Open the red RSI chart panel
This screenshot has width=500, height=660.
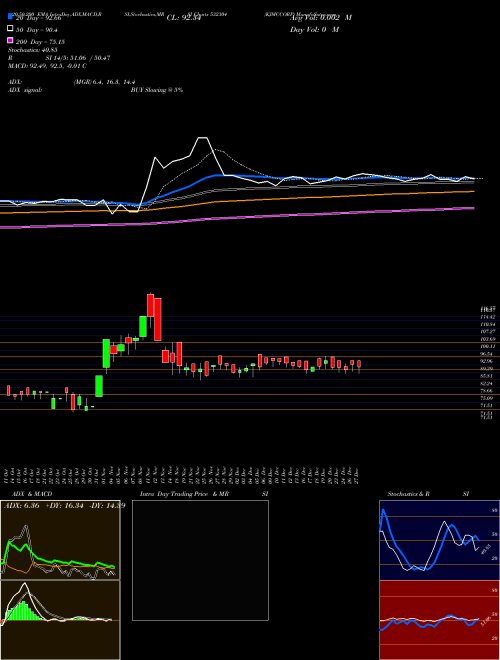coord(439,620)
